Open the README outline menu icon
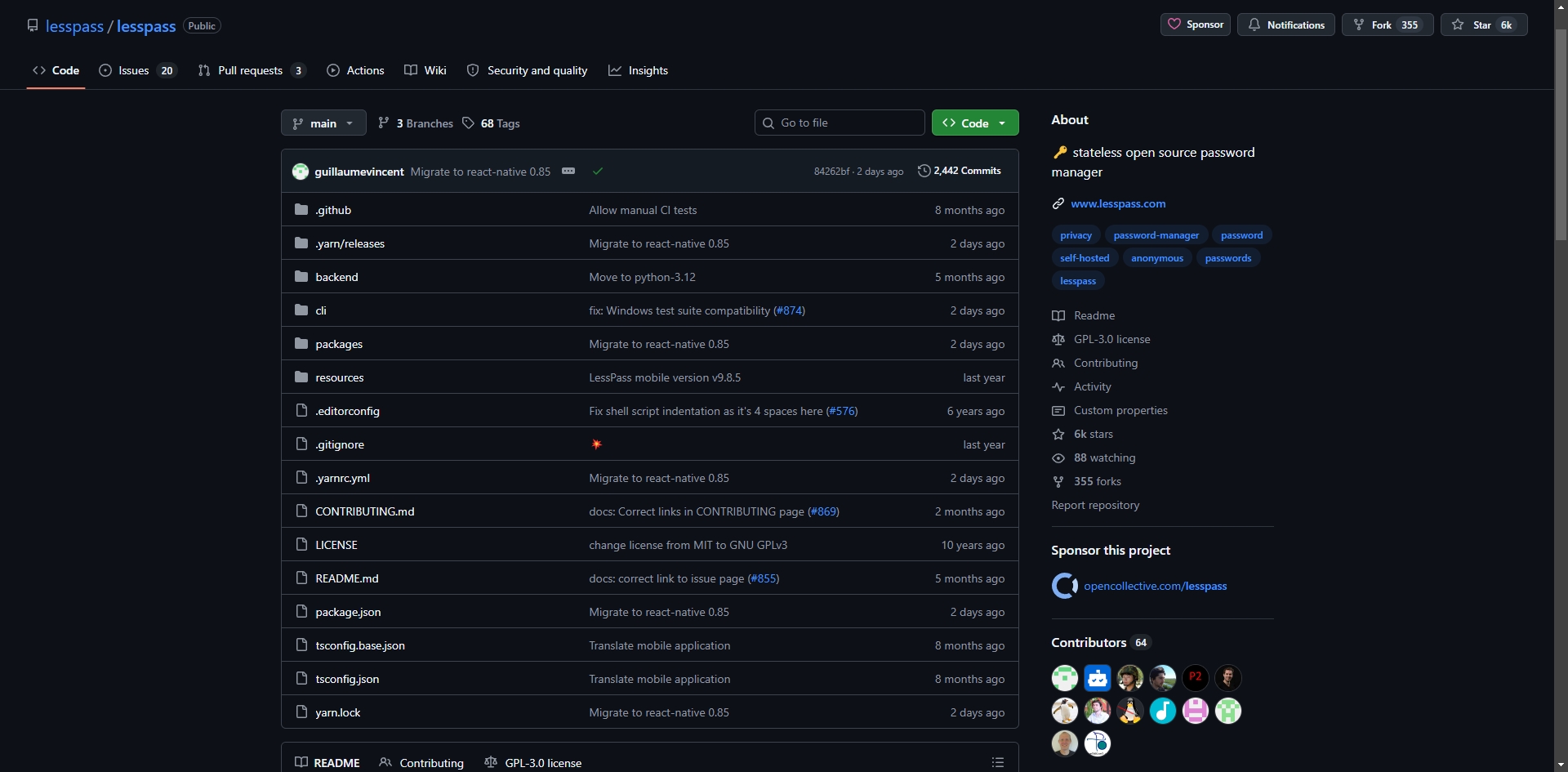The width and height of the screenshot is (1568, 772). pos(997,762)
